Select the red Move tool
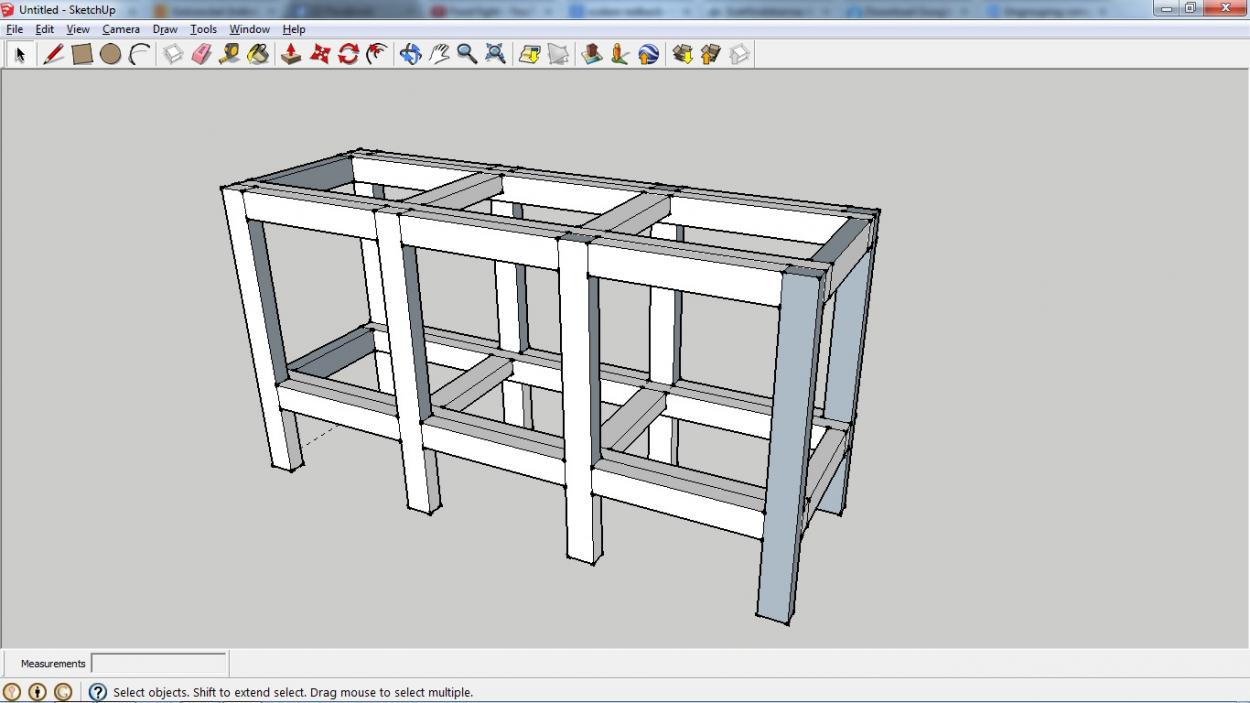Viewport: 1250px width, 703px height. (x=320, y=54)
